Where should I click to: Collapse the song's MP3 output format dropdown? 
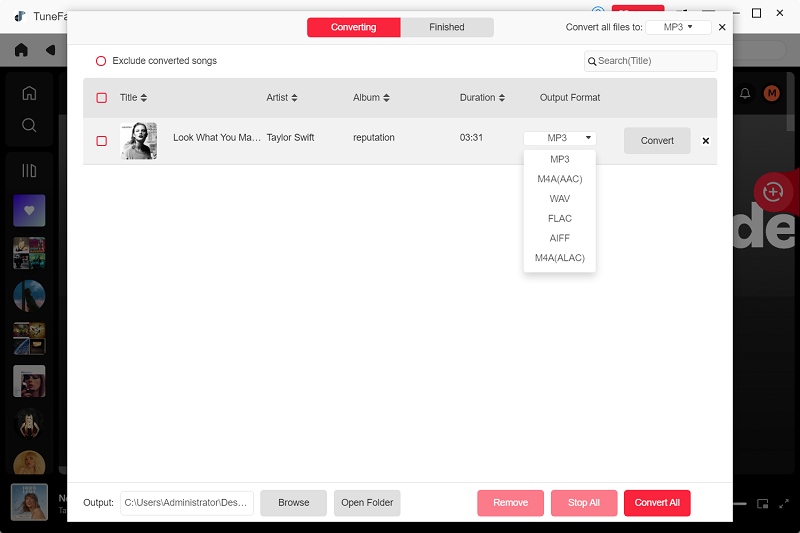point(560,138)
